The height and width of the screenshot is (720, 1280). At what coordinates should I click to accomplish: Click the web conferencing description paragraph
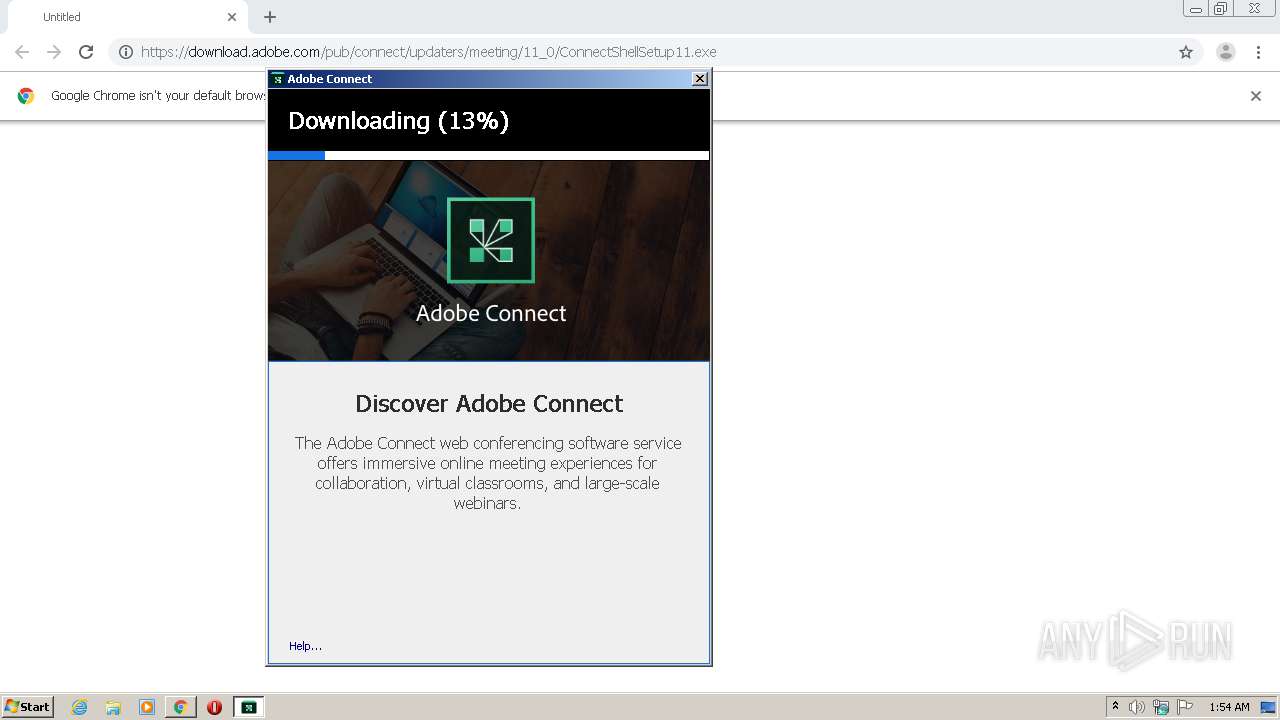[x=488, y=473]
